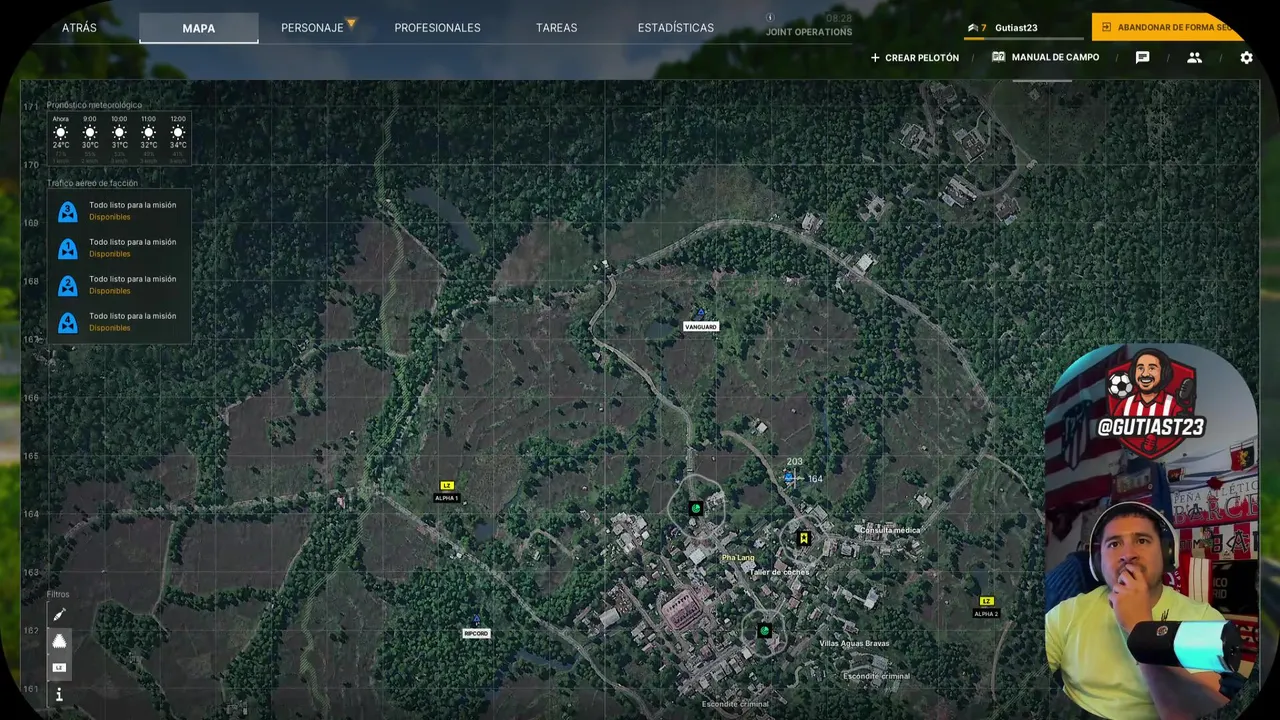The width and height of the screenshot is (1280, 720).
Task: Click the Gutiast23 player name
Action: click(1016, 28)
